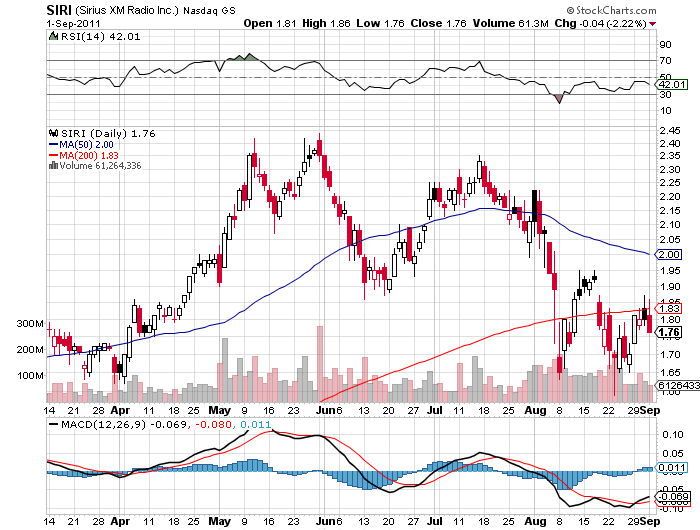
Task: Click the © StockCharts.com credit
Action: pyautogui.click(x=611, y=10)
